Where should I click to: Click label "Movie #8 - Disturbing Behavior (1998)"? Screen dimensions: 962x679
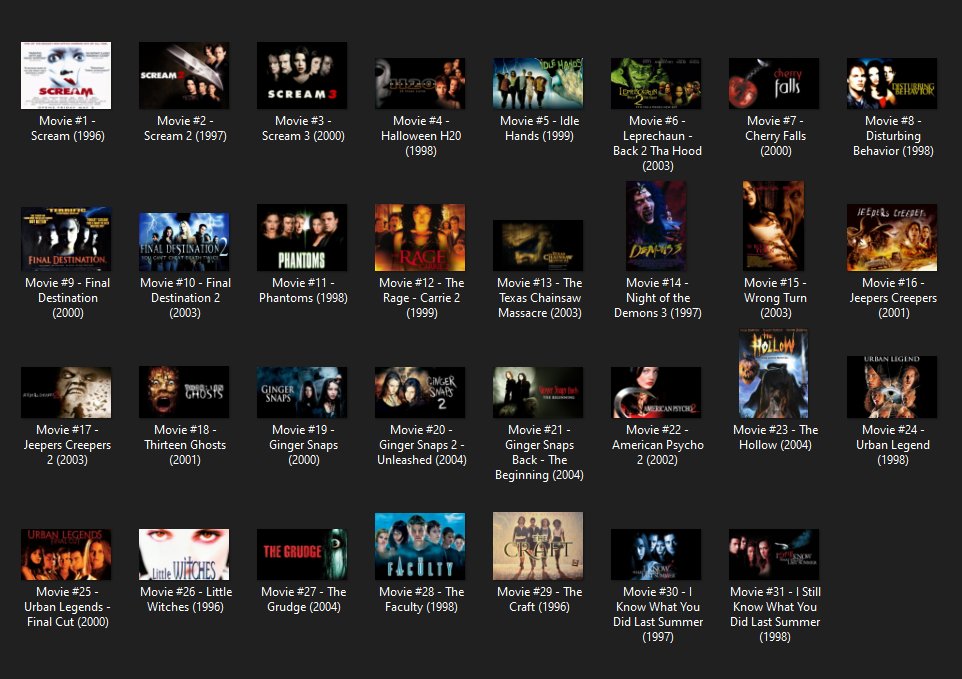click(893, 136)
